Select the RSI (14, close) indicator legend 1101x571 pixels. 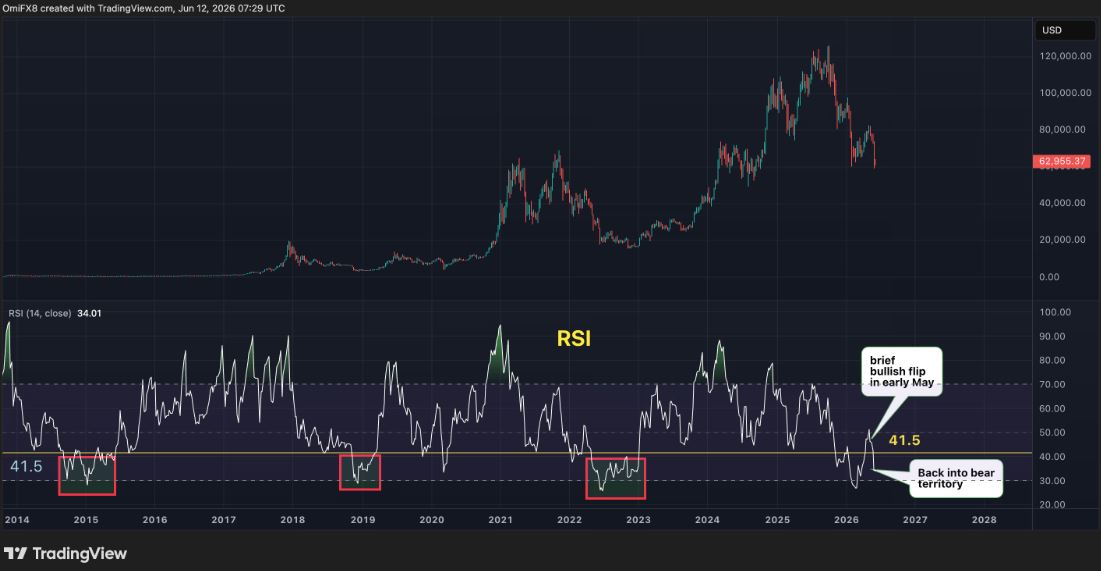coord(39,313)
